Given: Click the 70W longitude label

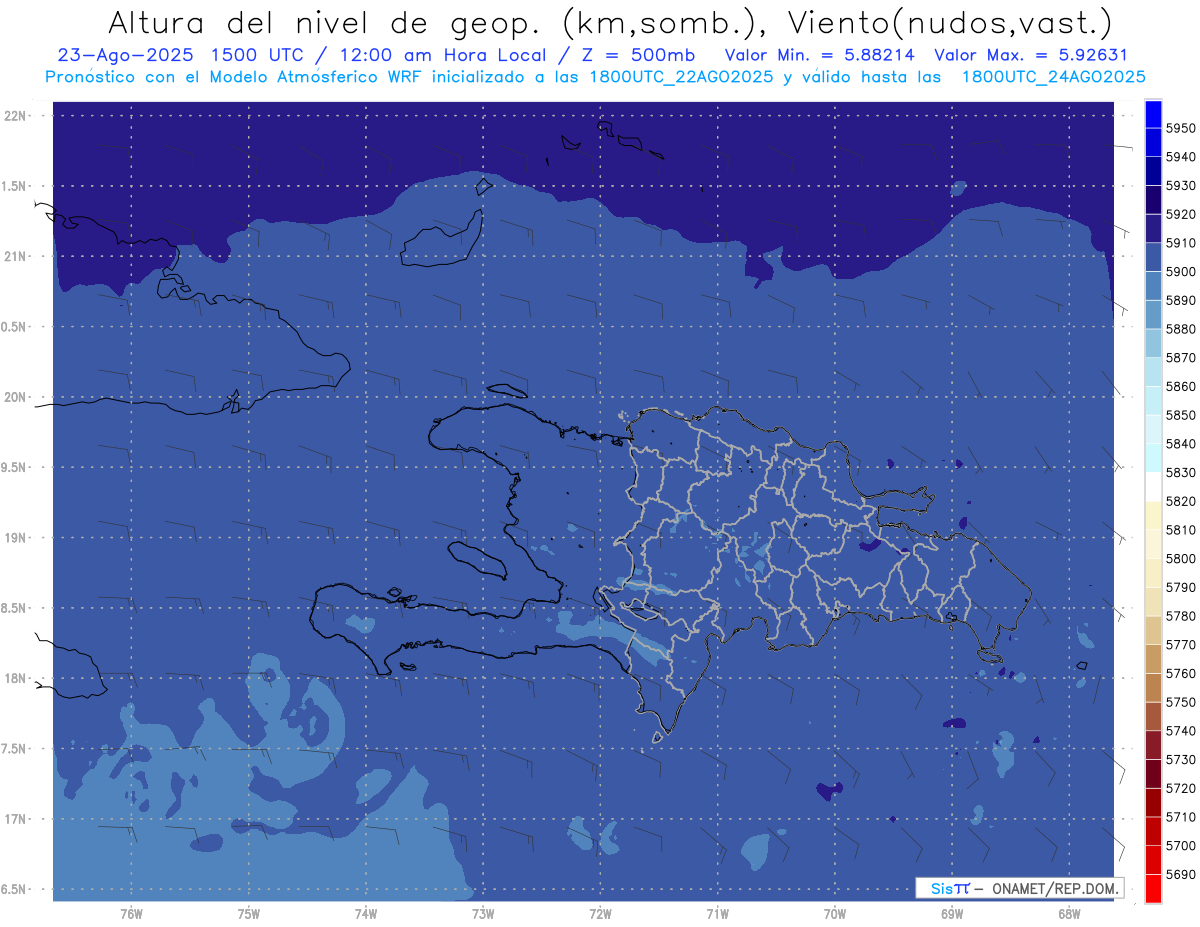Looking at the screenshot, I should click(x=835, y=914).
